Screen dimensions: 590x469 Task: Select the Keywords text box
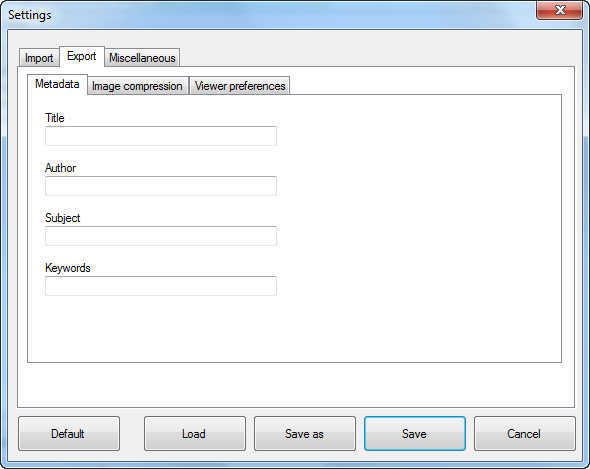pyautogui.click(x=161, y=286)
